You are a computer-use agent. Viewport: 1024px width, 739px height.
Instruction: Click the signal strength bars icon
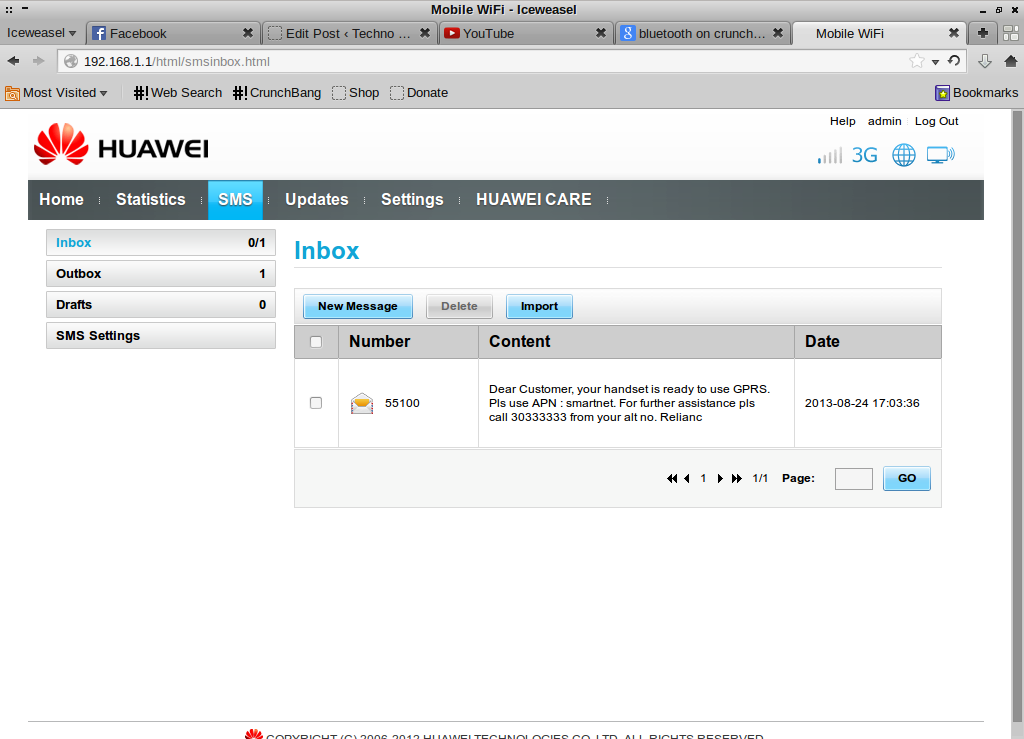829,156
